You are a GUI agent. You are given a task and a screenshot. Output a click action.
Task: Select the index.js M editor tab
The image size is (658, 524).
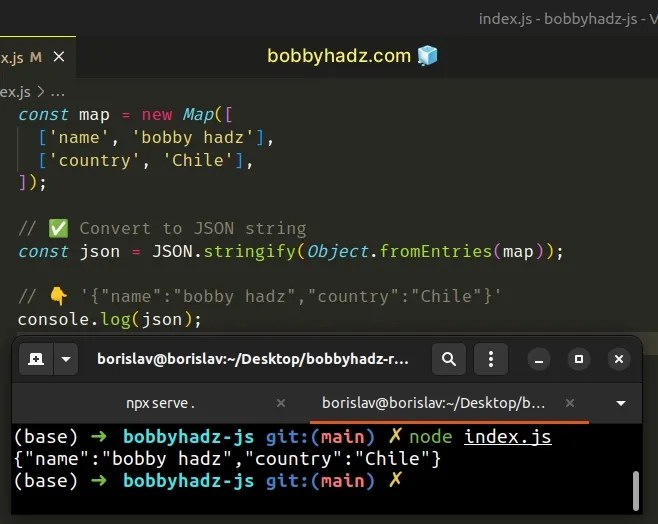click(37, 57)
